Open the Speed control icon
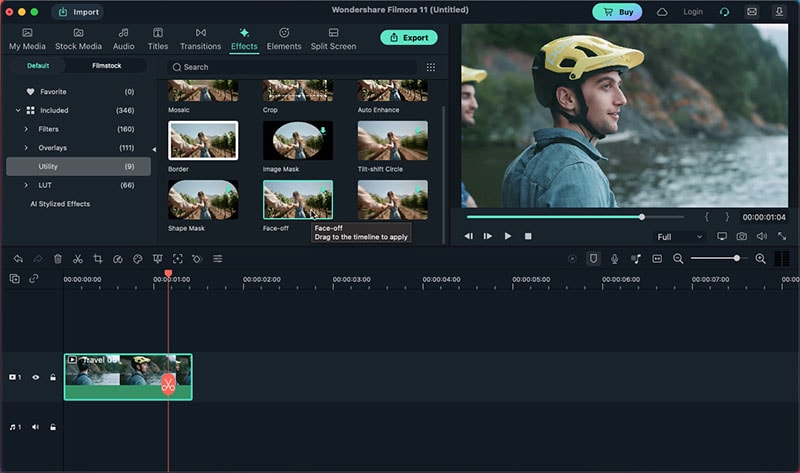Image resolution: width=800 pixels, height=473 pixels. [x=118, y=259]
